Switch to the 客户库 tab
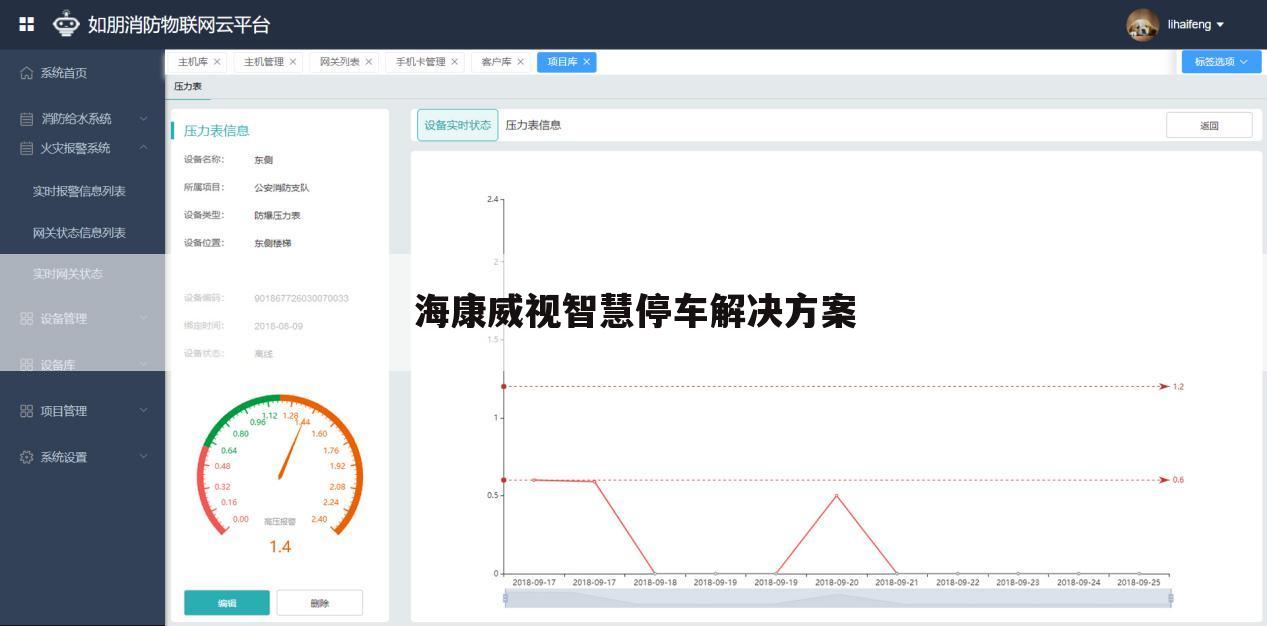 point(496,62)
